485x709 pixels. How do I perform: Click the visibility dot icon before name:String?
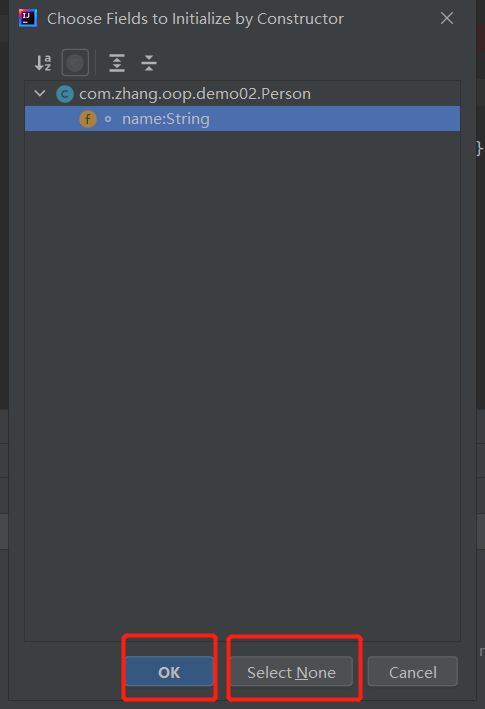108,119
